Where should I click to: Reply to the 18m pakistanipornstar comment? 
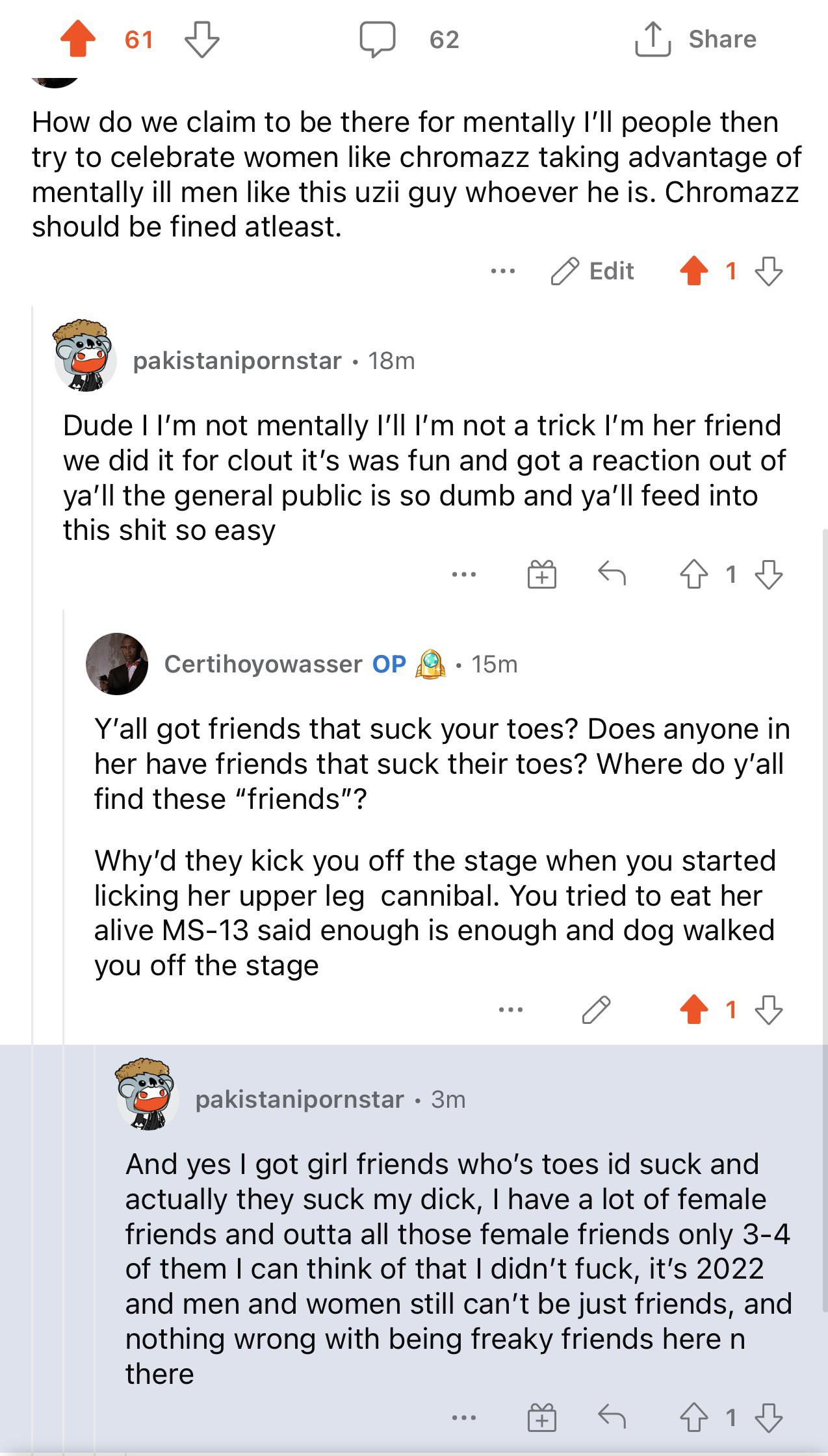click(x=612, y=574)
